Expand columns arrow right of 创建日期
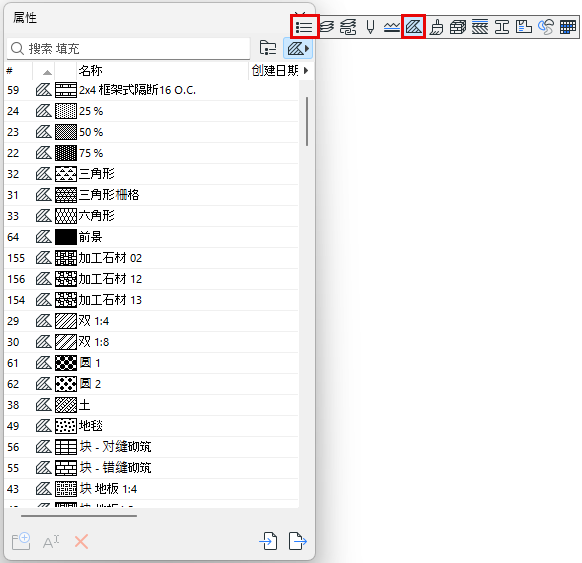Viewport: 582px width, 563px height. click(306, 71)
